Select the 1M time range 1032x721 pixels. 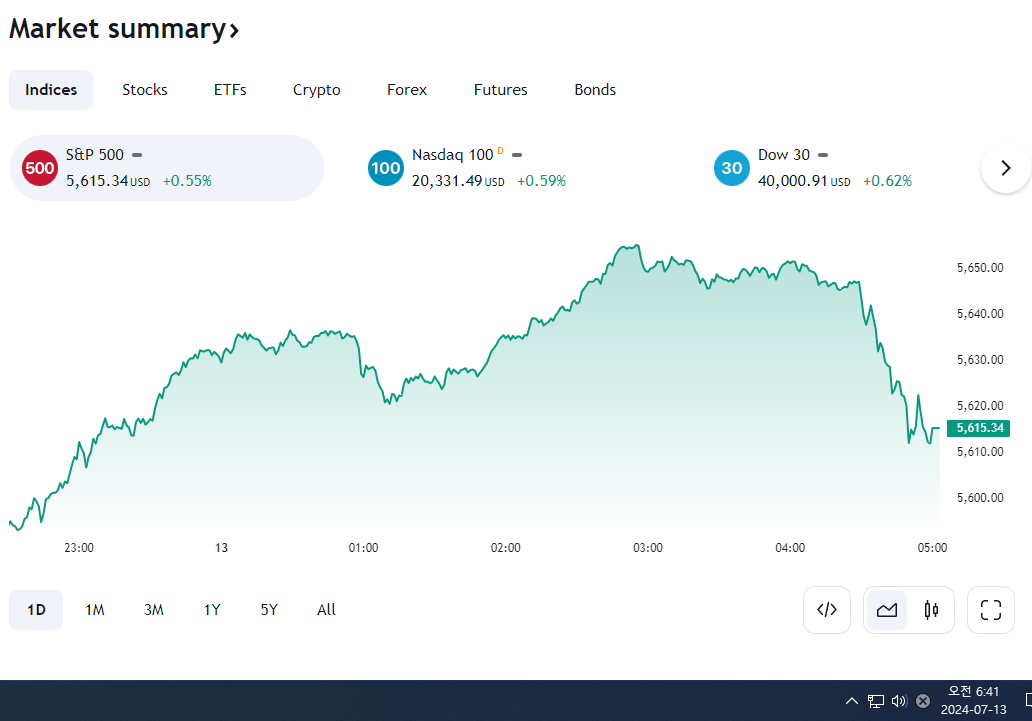tap(95, 610)
